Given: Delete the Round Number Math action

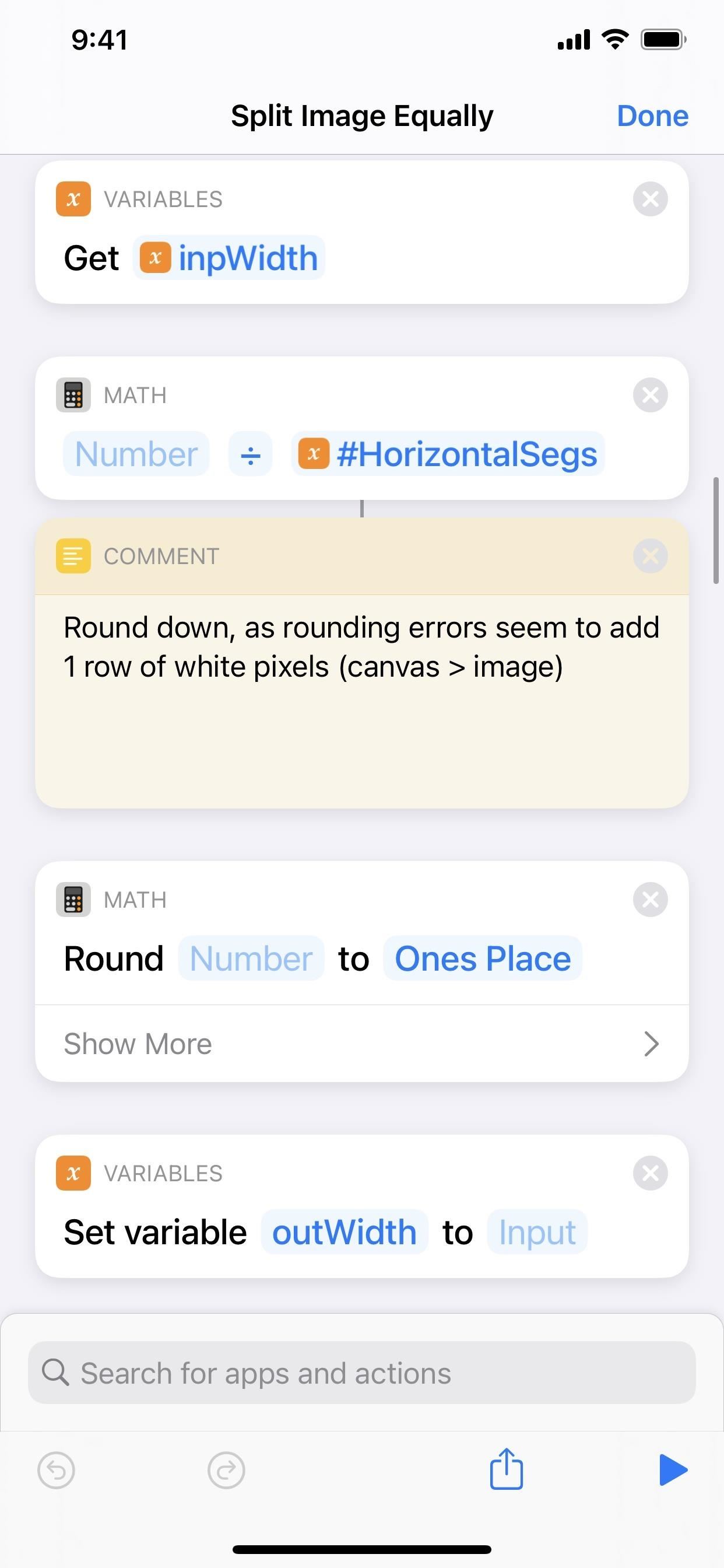Looking at the screenshot, I should click(x=650, y=899).
